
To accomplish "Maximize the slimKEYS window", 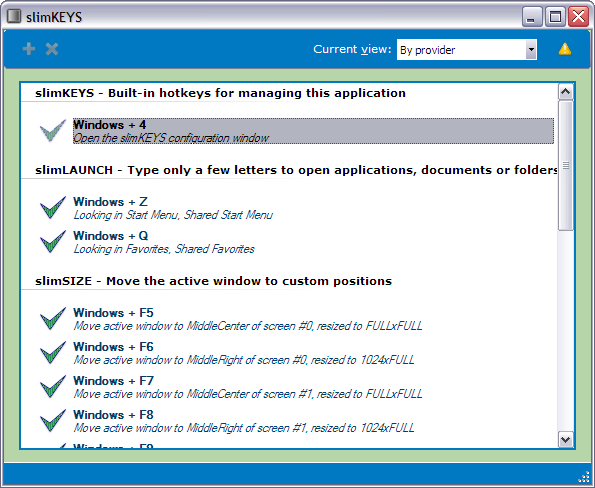I will point(555,17).
